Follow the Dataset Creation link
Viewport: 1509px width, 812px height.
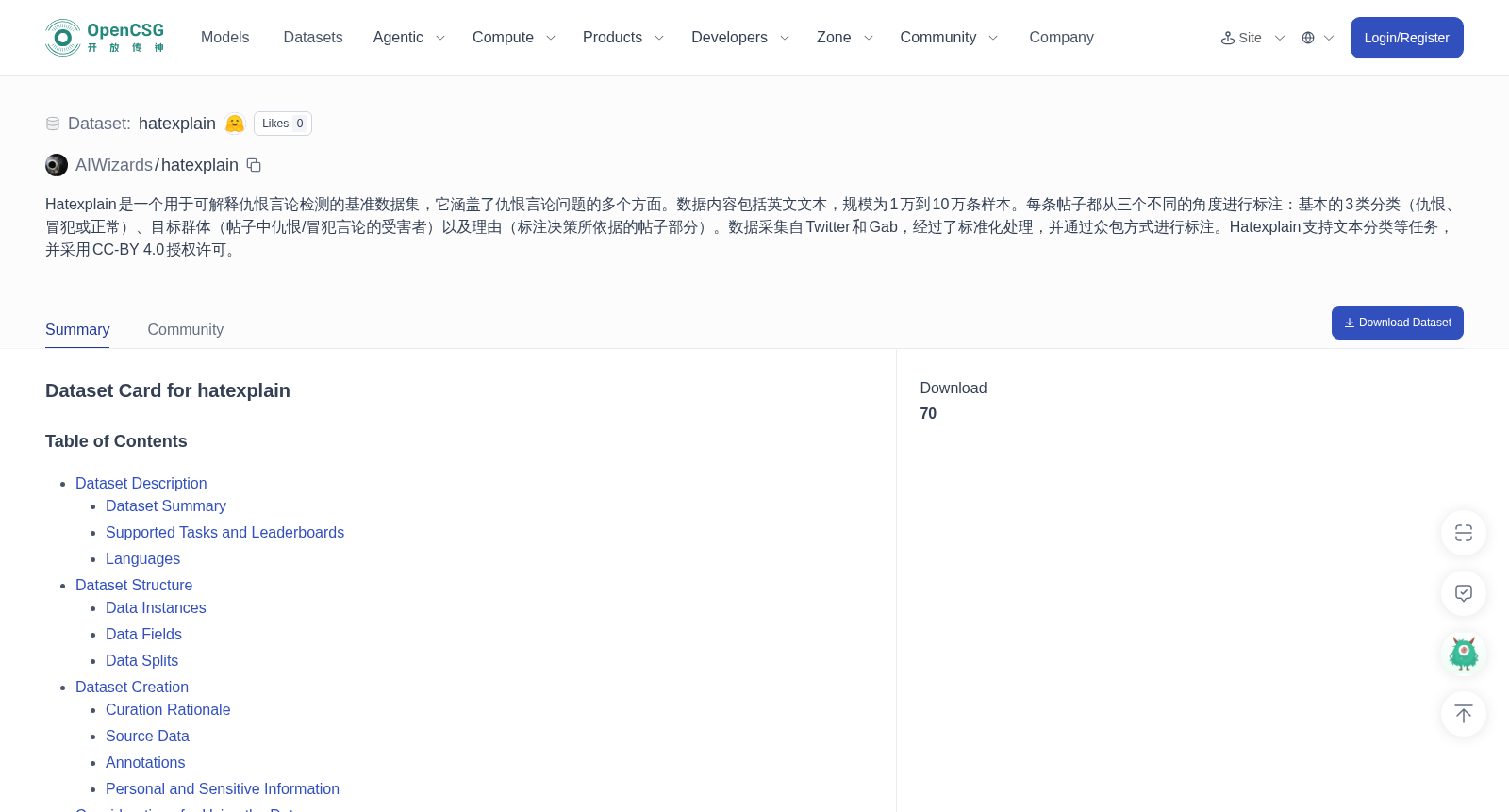(132, 687)
